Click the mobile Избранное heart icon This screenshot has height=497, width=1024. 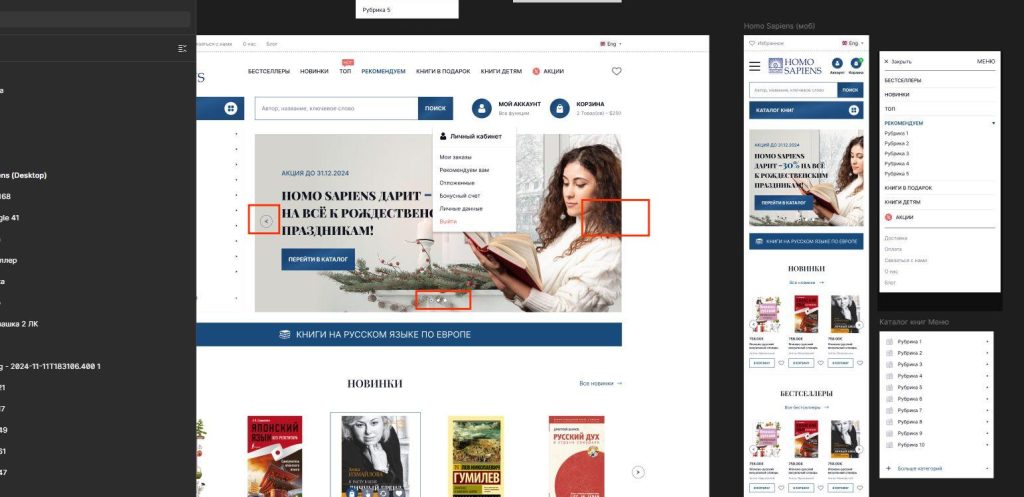[x=752, y=43]
